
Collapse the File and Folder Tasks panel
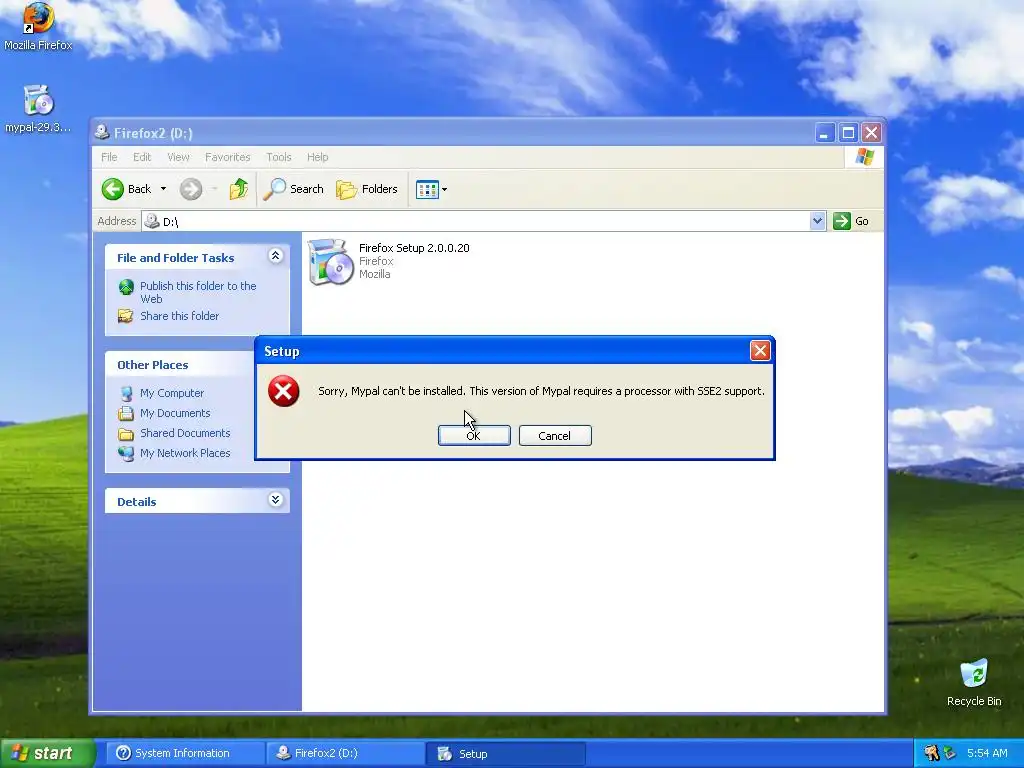(276, 256)
